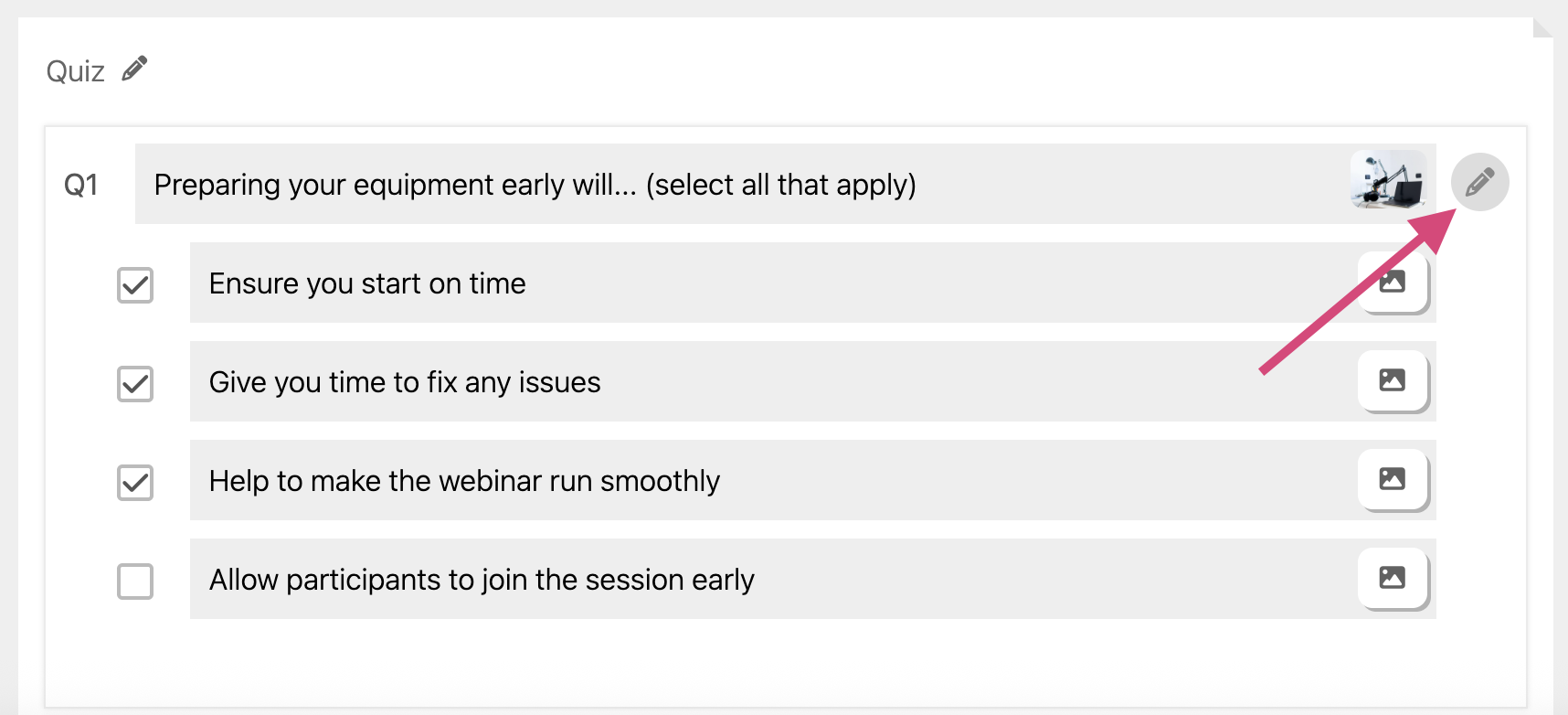The height and width of the screenshot is (715, 1568).
Task: Check the "Allow participants to join" checkbox
Action: pos(135,582)
